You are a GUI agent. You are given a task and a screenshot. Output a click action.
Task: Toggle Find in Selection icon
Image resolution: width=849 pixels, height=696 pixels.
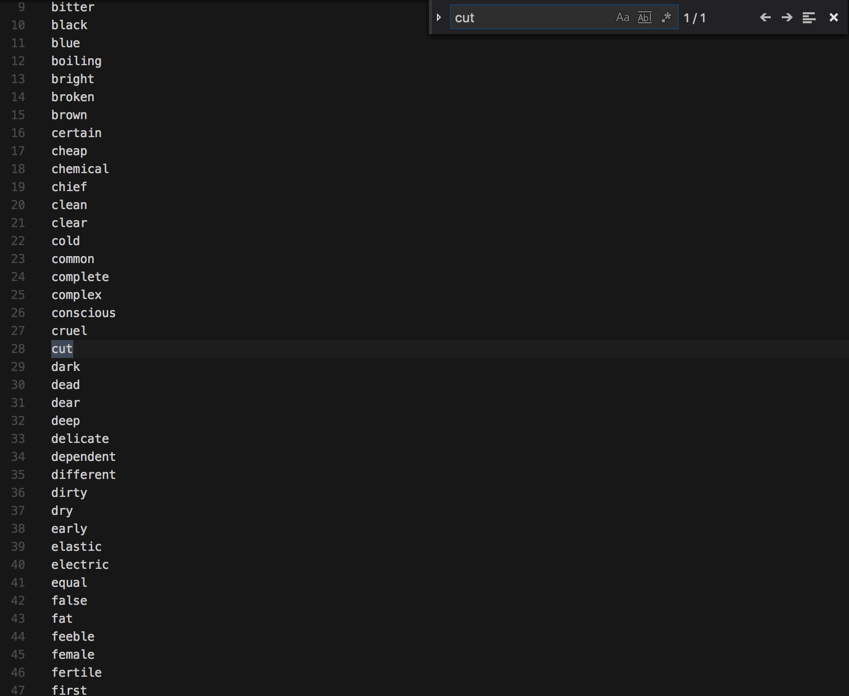click(x=809, y=17)
